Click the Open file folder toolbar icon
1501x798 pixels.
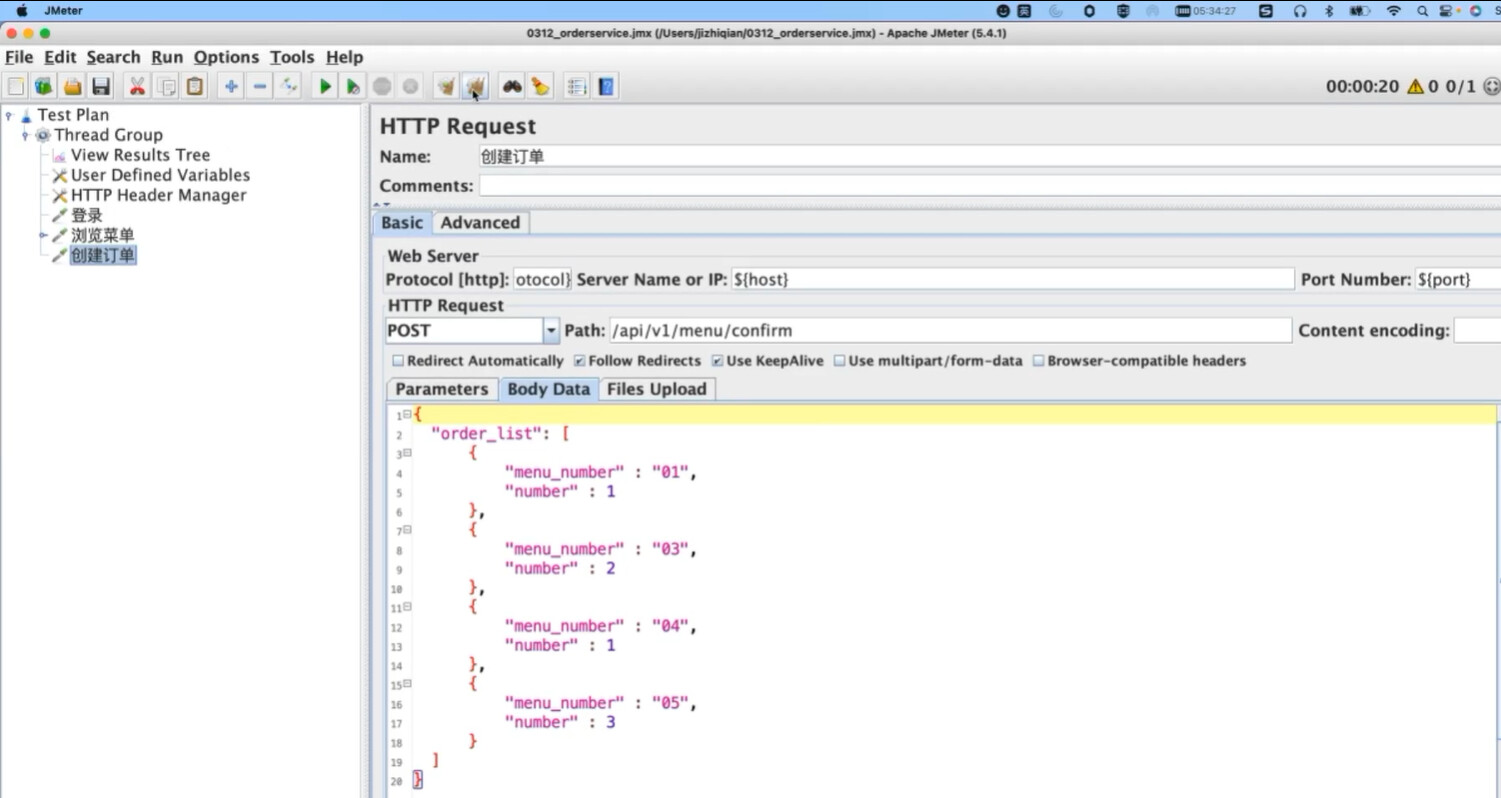(x=73, y=87)
